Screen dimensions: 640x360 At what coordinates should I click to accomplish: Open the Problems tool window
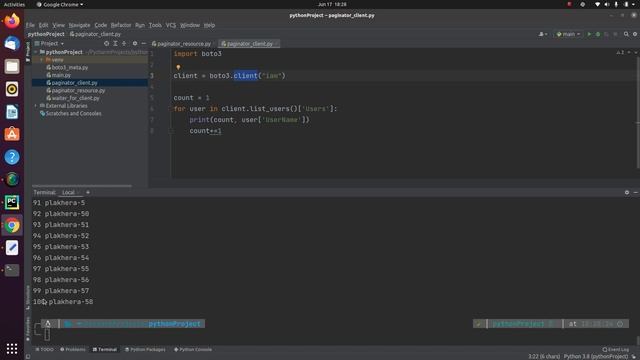(73, 349)
